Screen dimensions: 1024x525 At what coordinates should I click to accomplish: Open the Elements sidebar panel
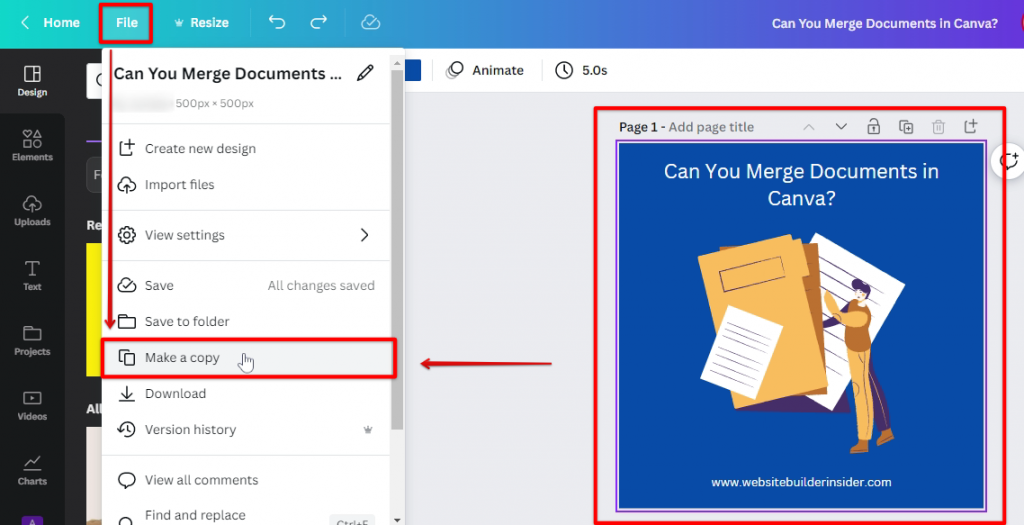[x=32, y=145]
